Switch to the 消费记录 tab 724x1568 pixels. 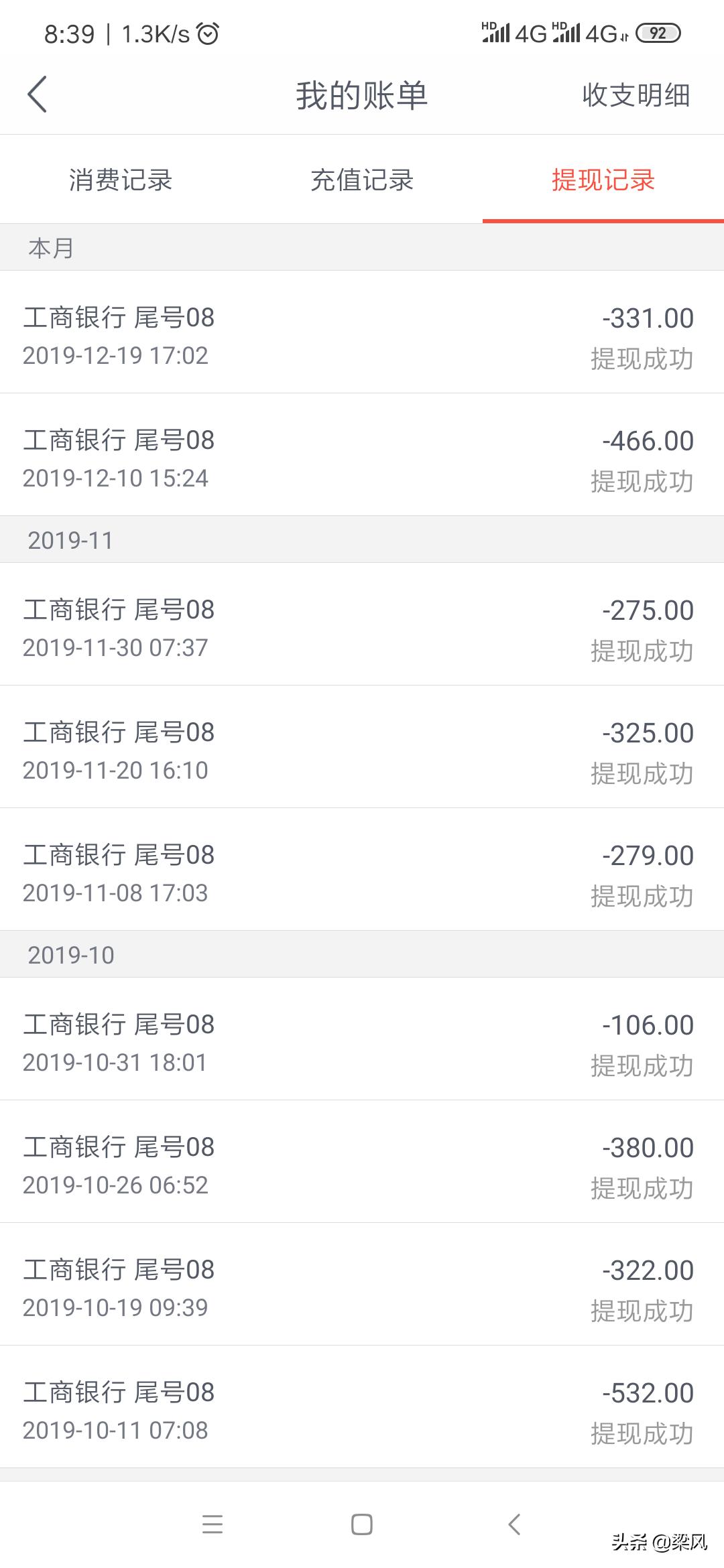point(121,180)
